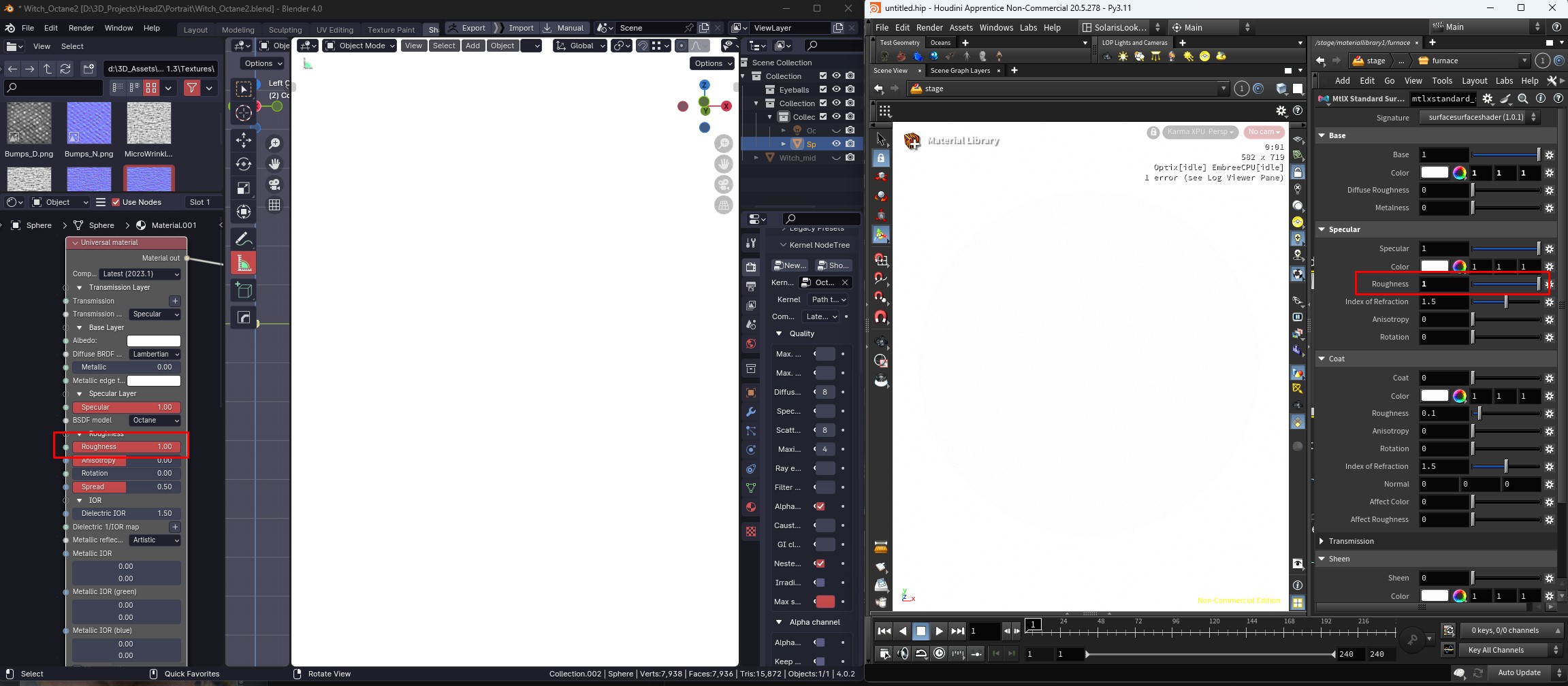1568x686 pixels.
Task: Switch to the UV Editing workspace tab
Action: [x=335, y=30]
